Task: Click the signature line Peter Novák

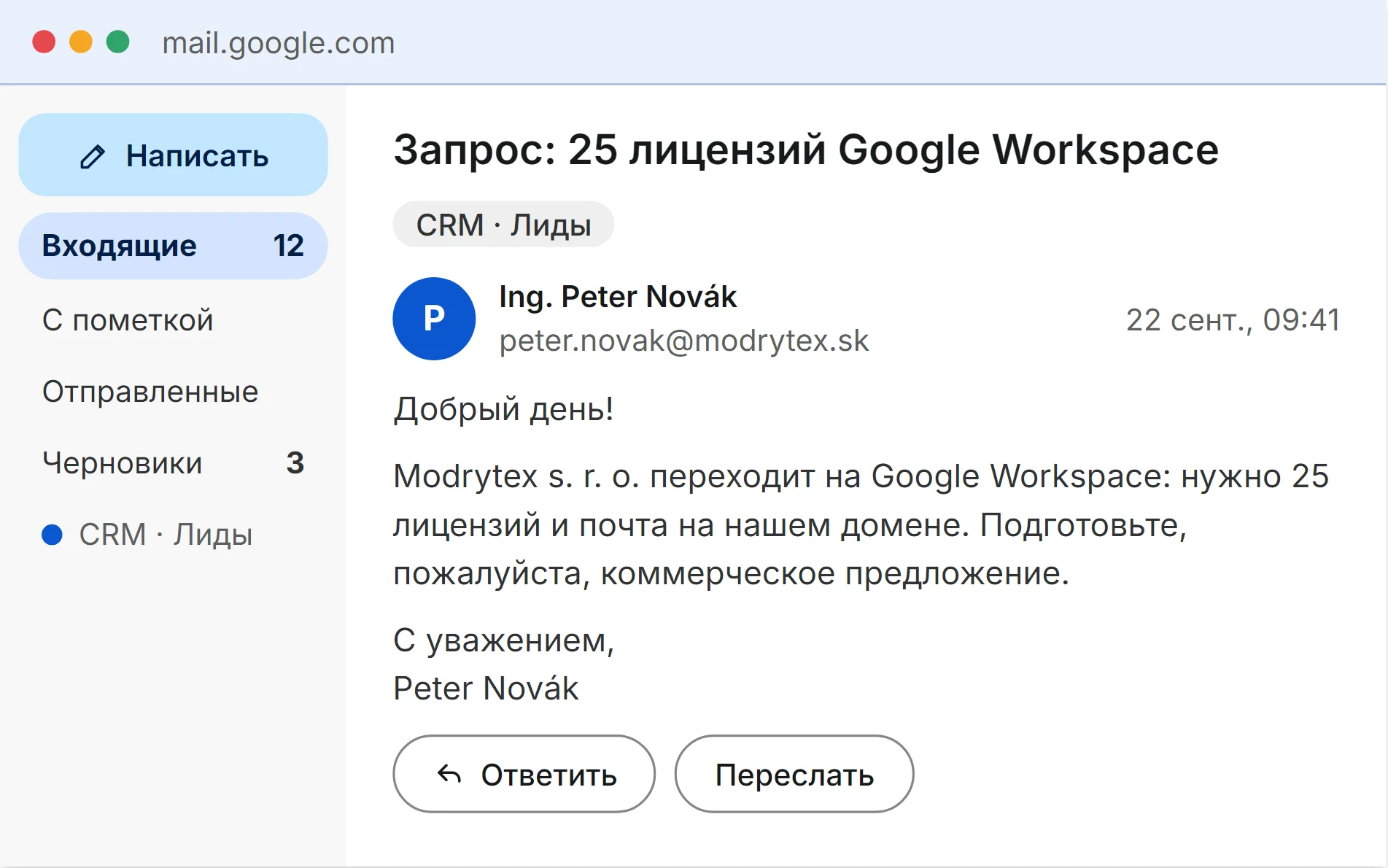Action: [x=486, y=689]
